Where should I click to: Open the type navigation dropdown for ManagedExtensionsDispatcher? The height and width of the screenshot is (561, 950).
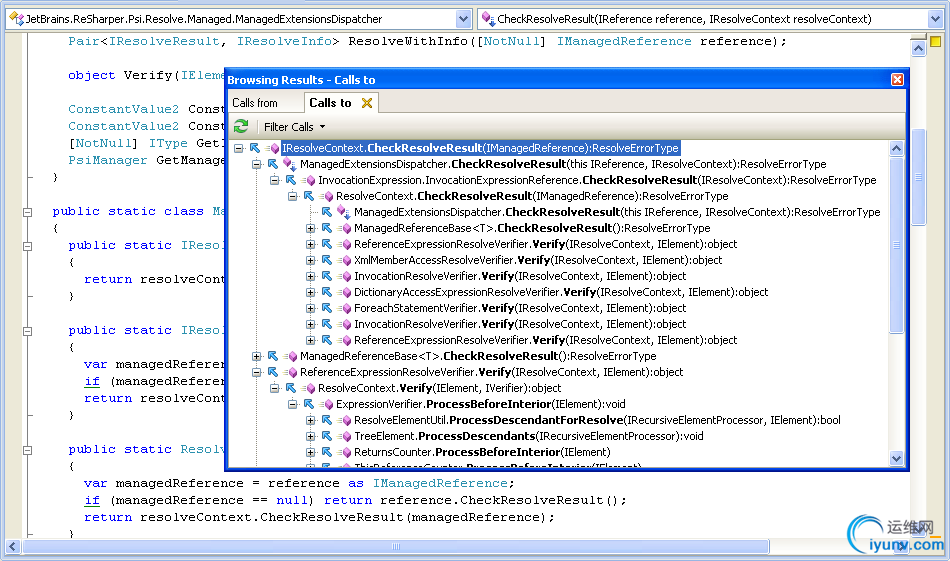tap(463, 19)
